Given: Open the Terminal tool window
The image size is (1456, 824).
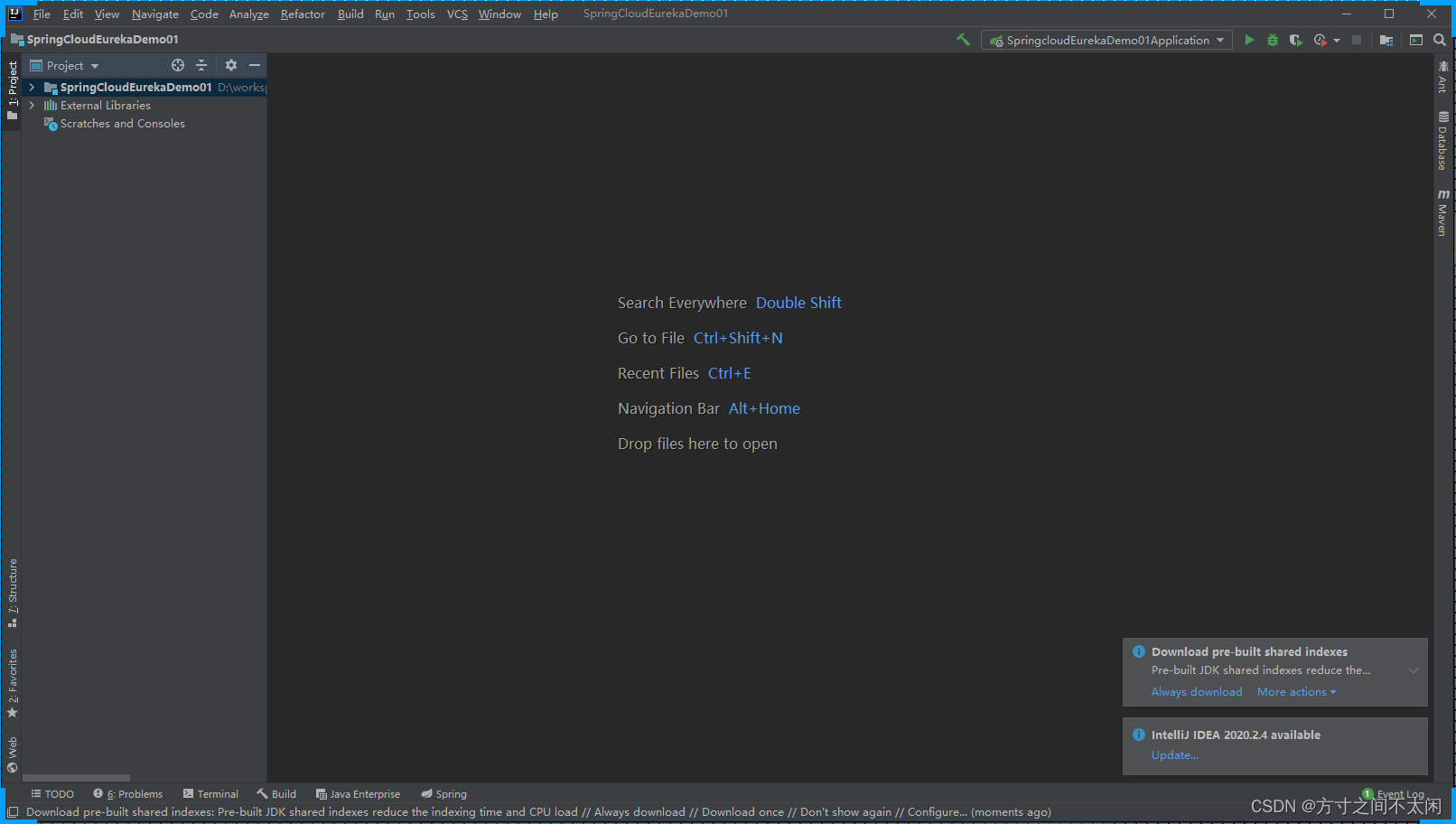Looking at the screenshot, I should (210, 794).
